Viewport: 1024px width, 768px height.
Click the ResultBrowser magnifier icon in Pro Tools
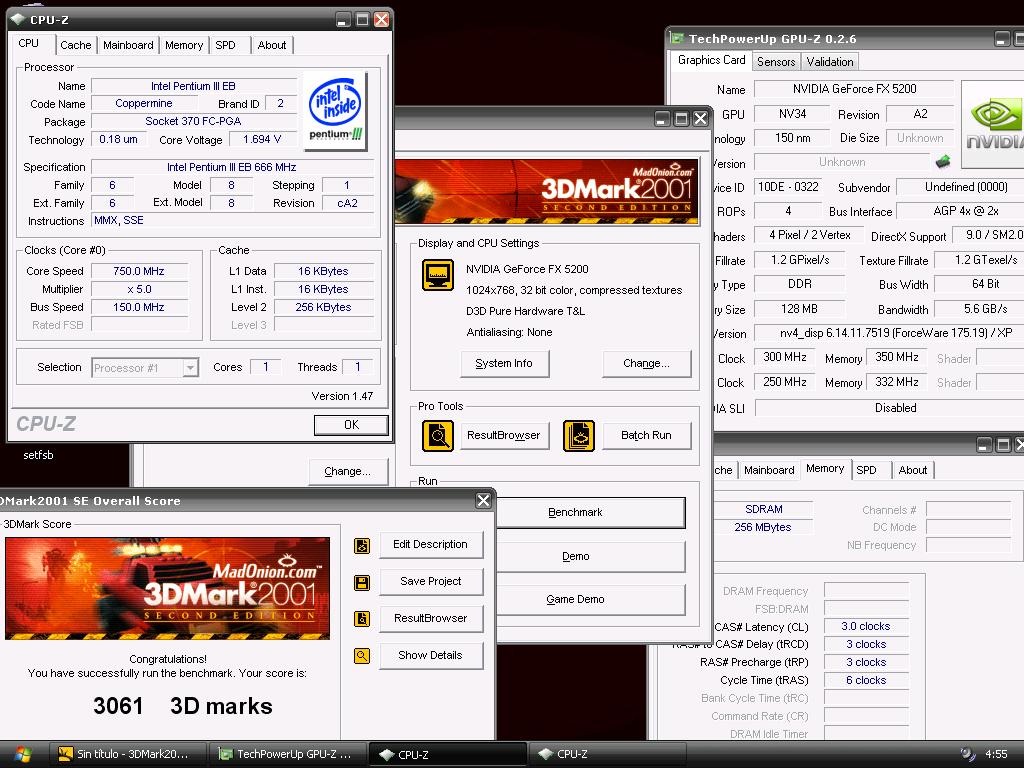(438, 436)
